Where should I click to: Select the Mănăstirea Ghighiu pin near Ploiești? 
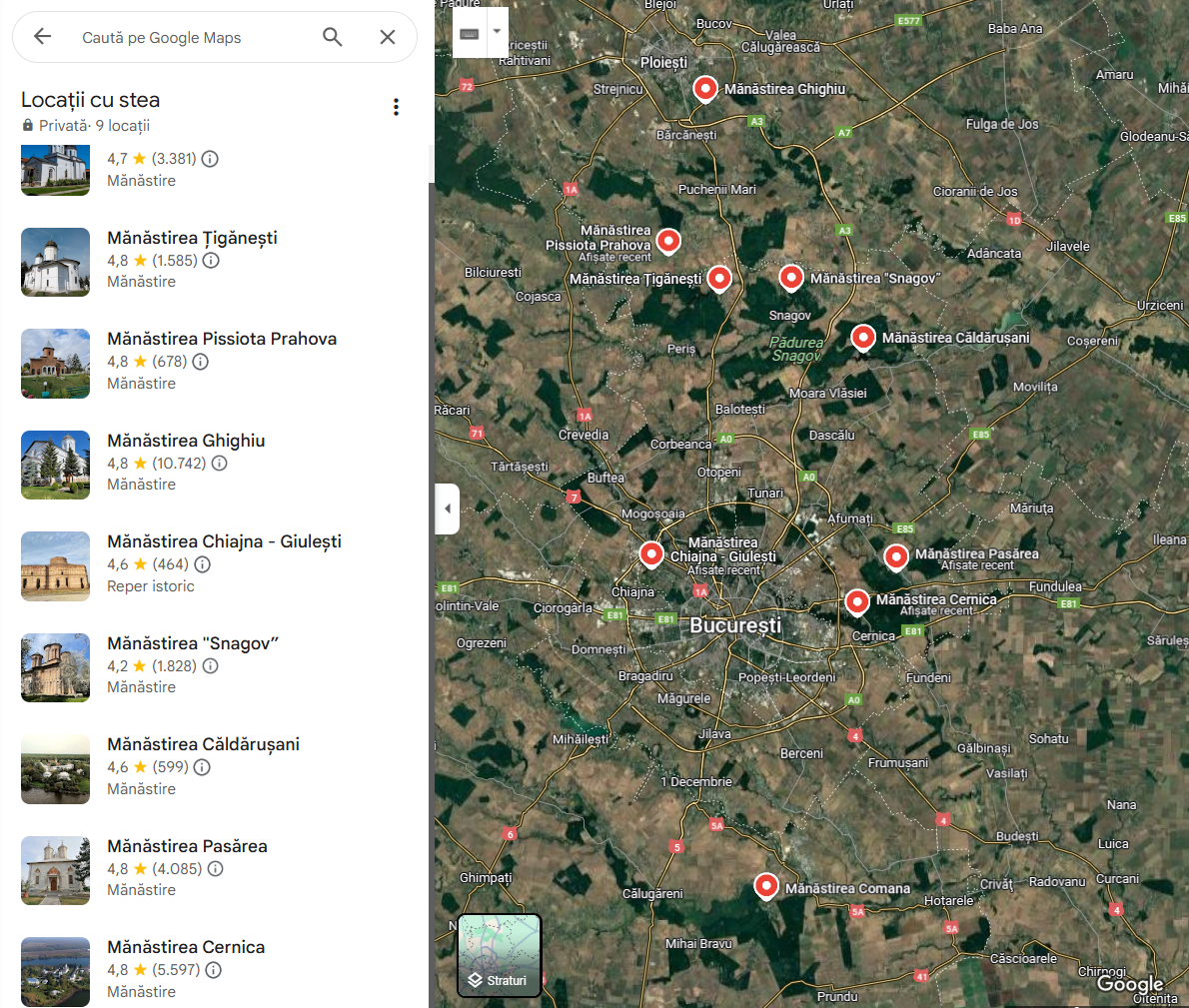coord(705,88)
